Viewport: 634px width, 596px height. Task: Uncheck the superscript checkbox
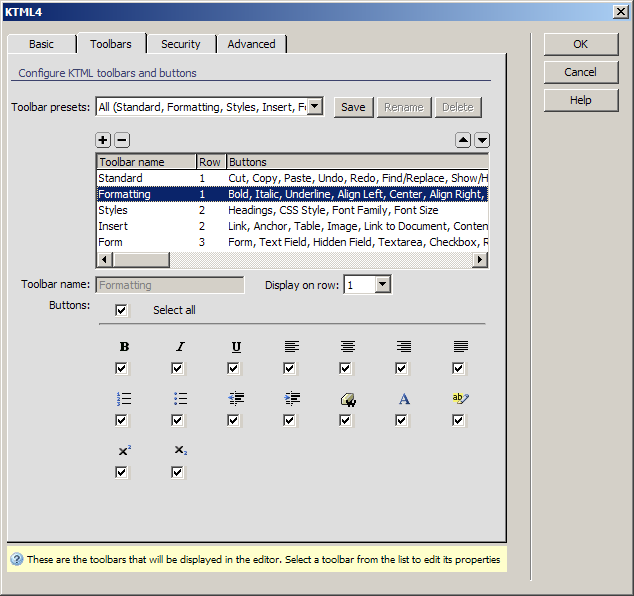[x=121, y=472]
